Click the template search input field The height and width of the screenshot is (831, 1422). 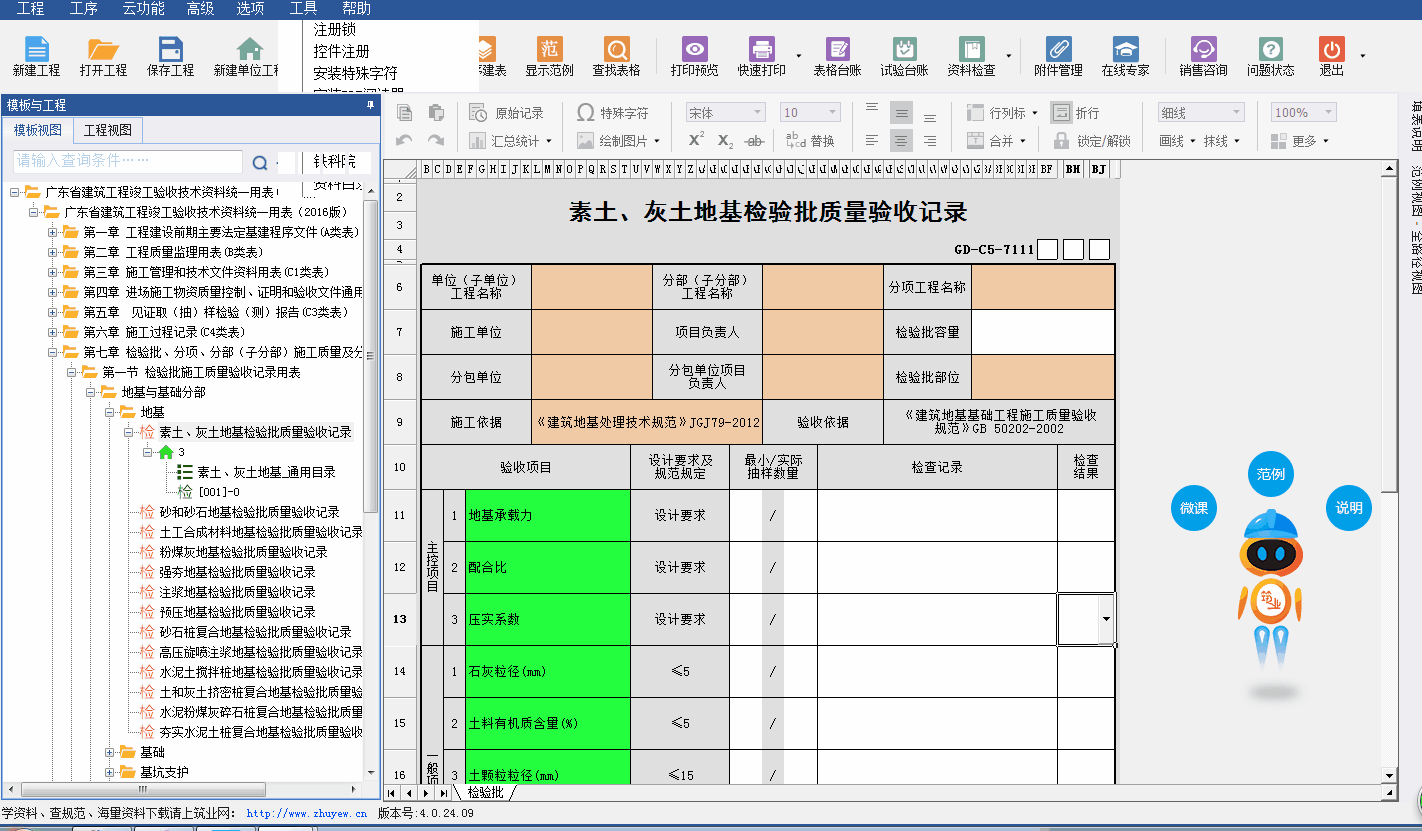128,161
